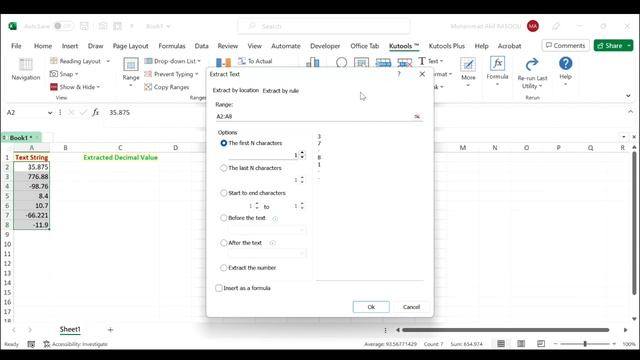Add a new sheet with the plus icon
This screenshot has width=640, height=360.
tap(110, 329)
